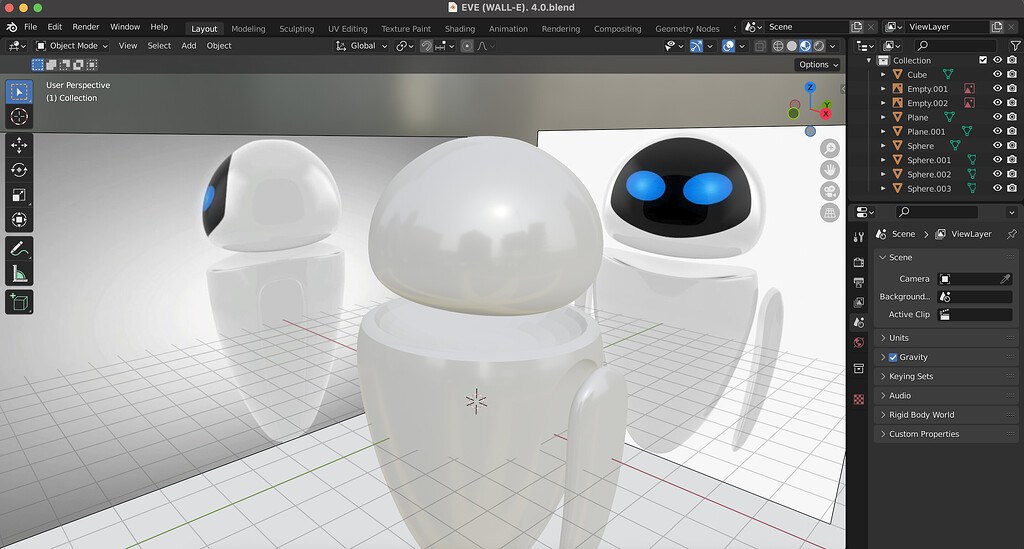Switch orthographic/perspective grid icon
The width and height of the screenshot is (1024, 549).
pos(829,213)
